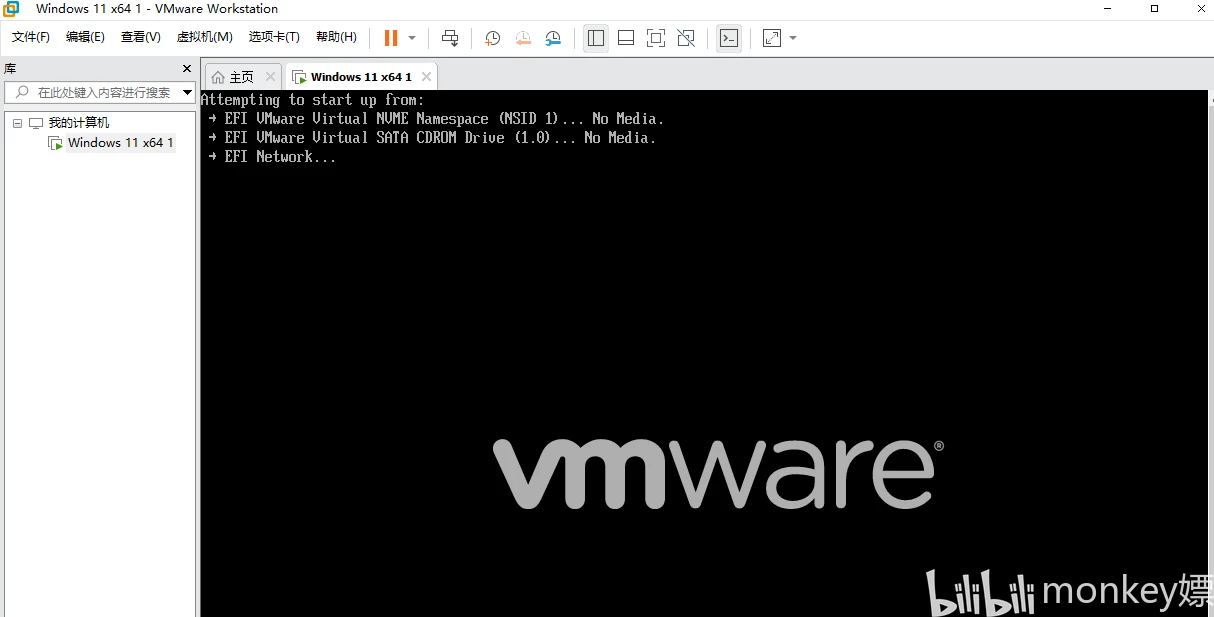Close the Windows 11 x64 1 tab
The width and height of the screenshot is (1214, 617).
(x=426, y=77)
